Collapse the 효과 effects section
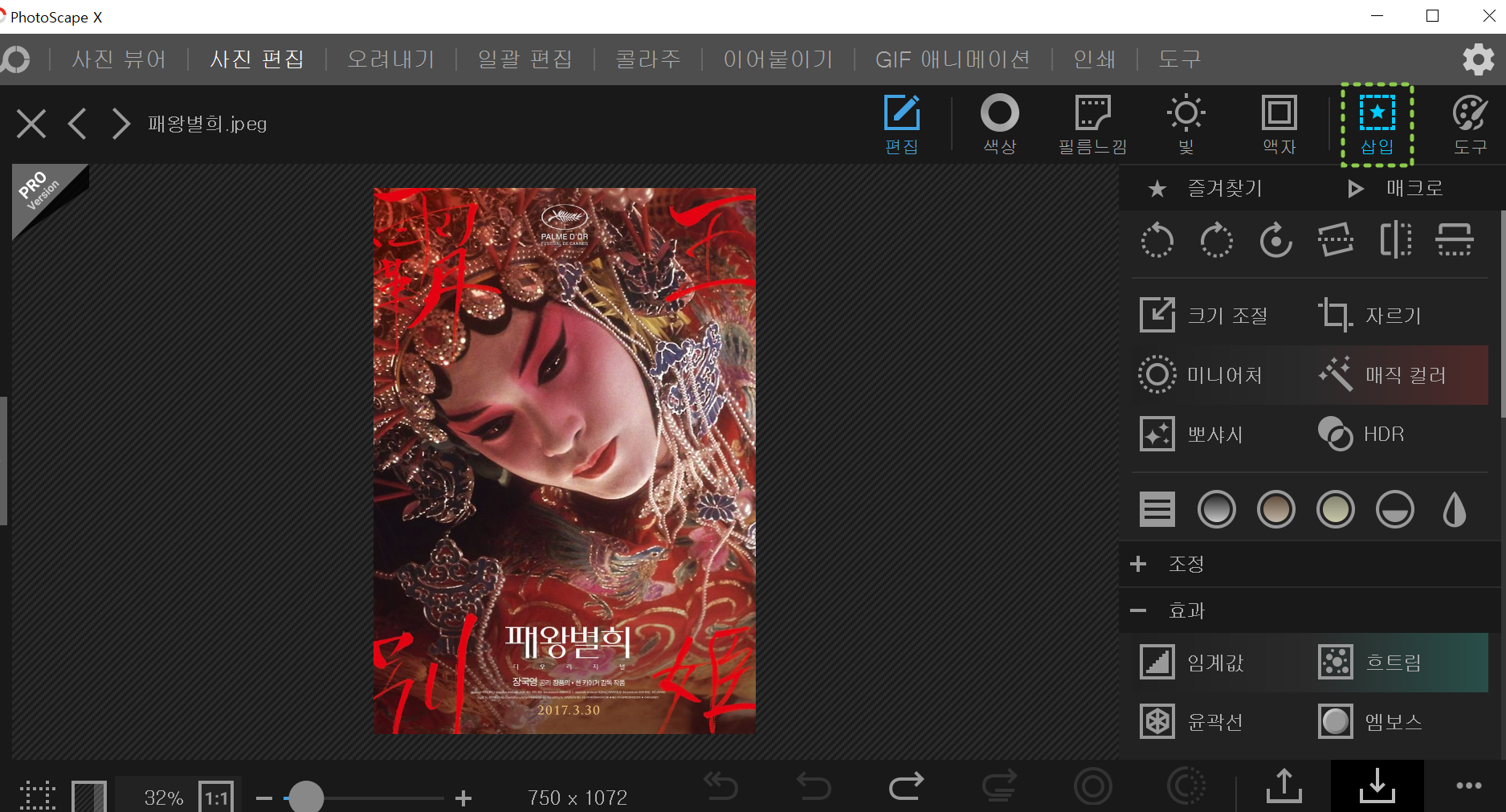1506x812 pixels. click(1311, 610)
